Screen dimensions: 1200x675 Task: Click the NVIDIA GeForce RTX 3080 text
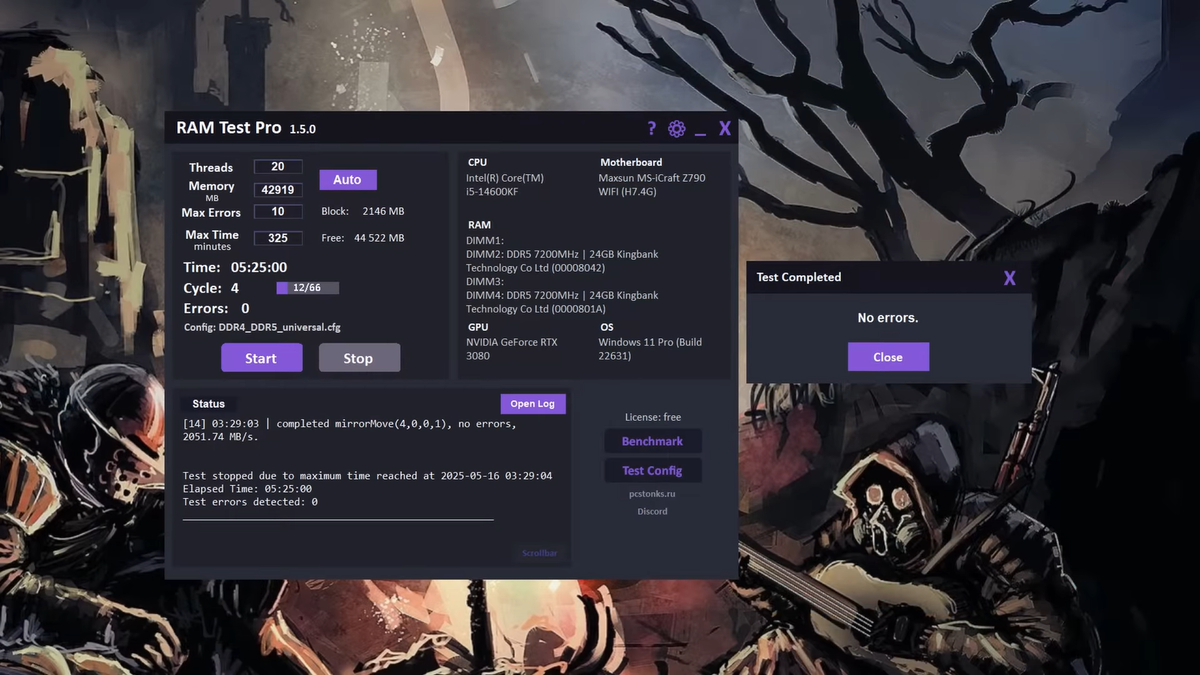(x=512, y=349)
